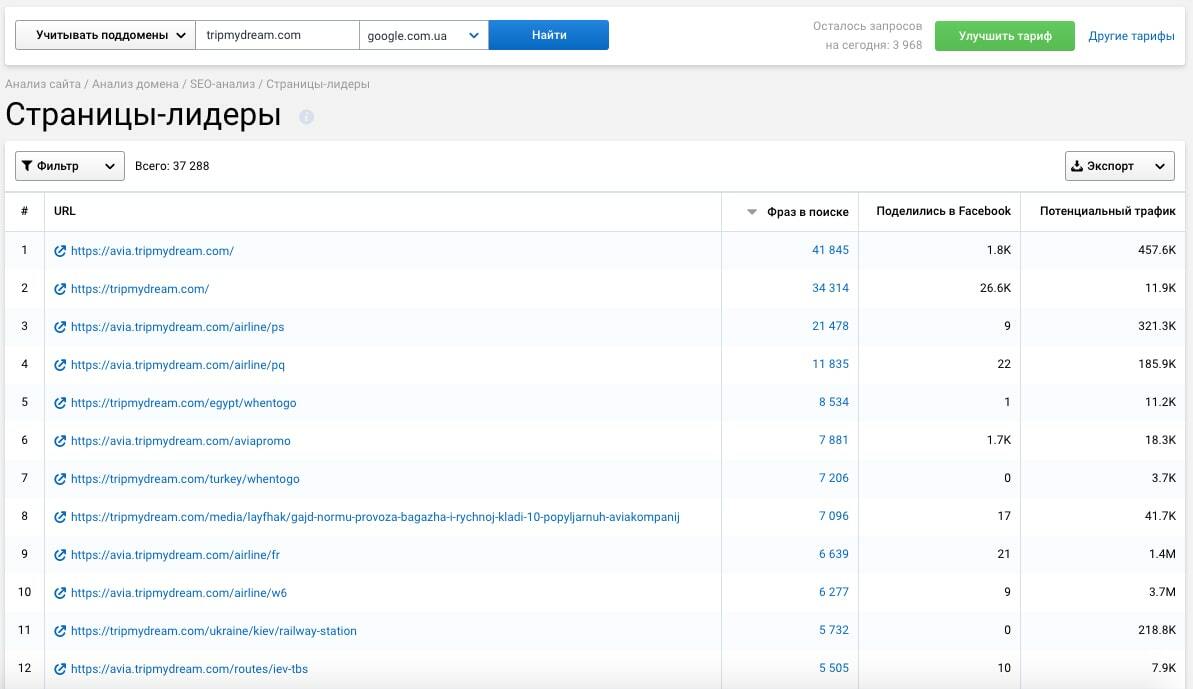Click external link icon next to airline/ps URL

pyautogui.click(x=60, y=327)
